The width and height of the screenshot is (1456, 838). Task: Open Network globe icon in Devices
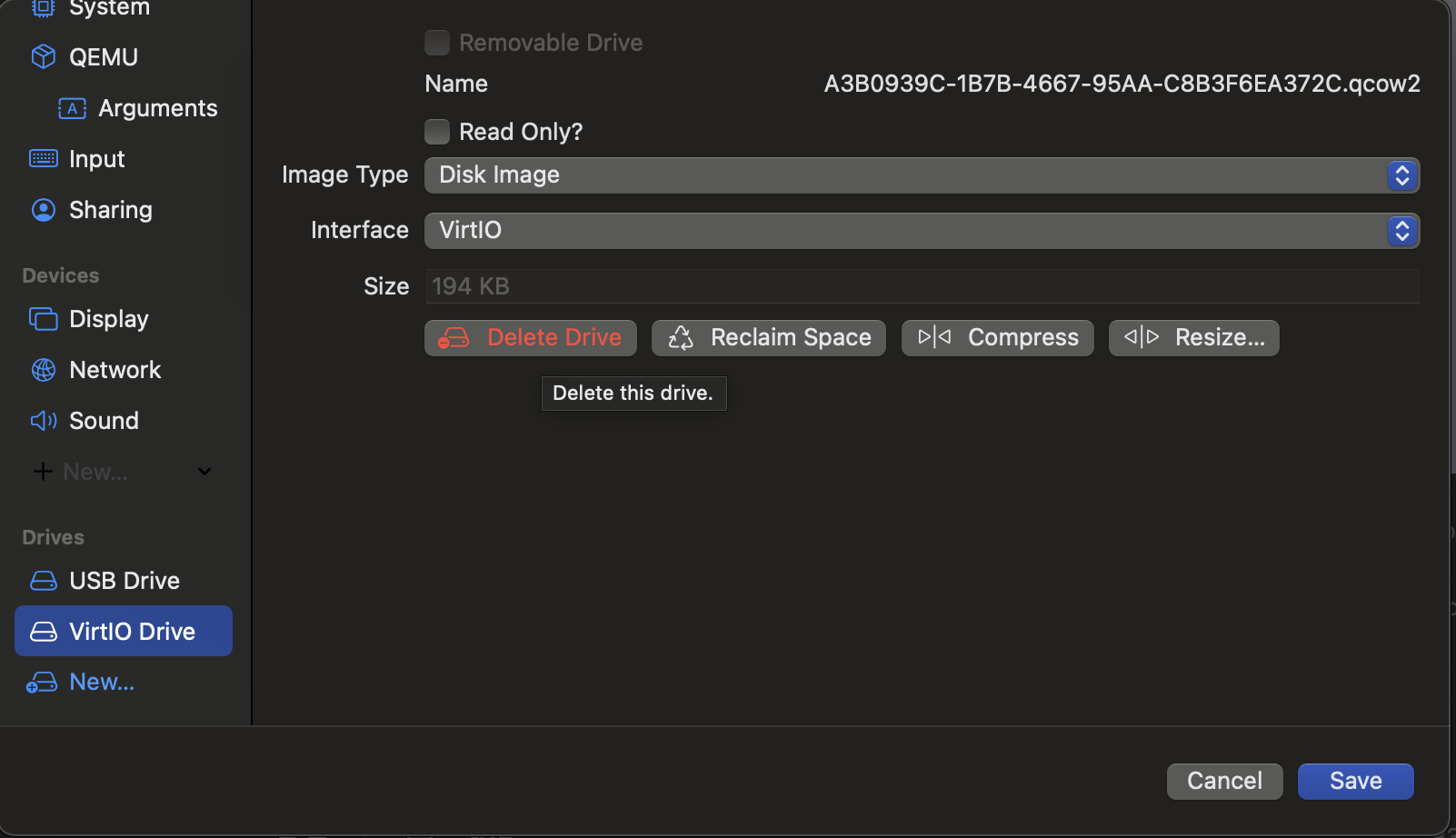coord(43,370)
